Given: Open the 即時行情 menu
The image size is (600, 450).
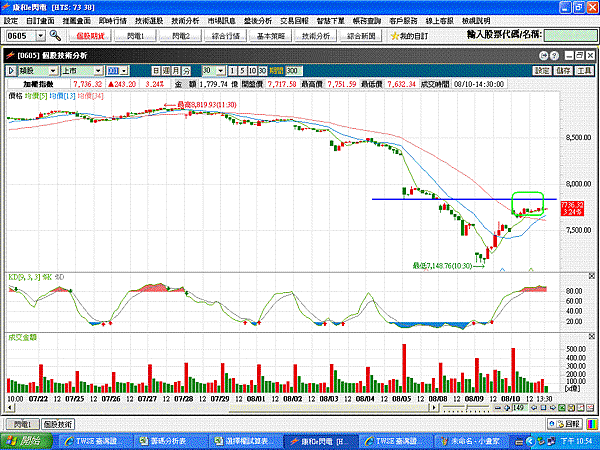Looking at the screenshot, I should point(112,21).
